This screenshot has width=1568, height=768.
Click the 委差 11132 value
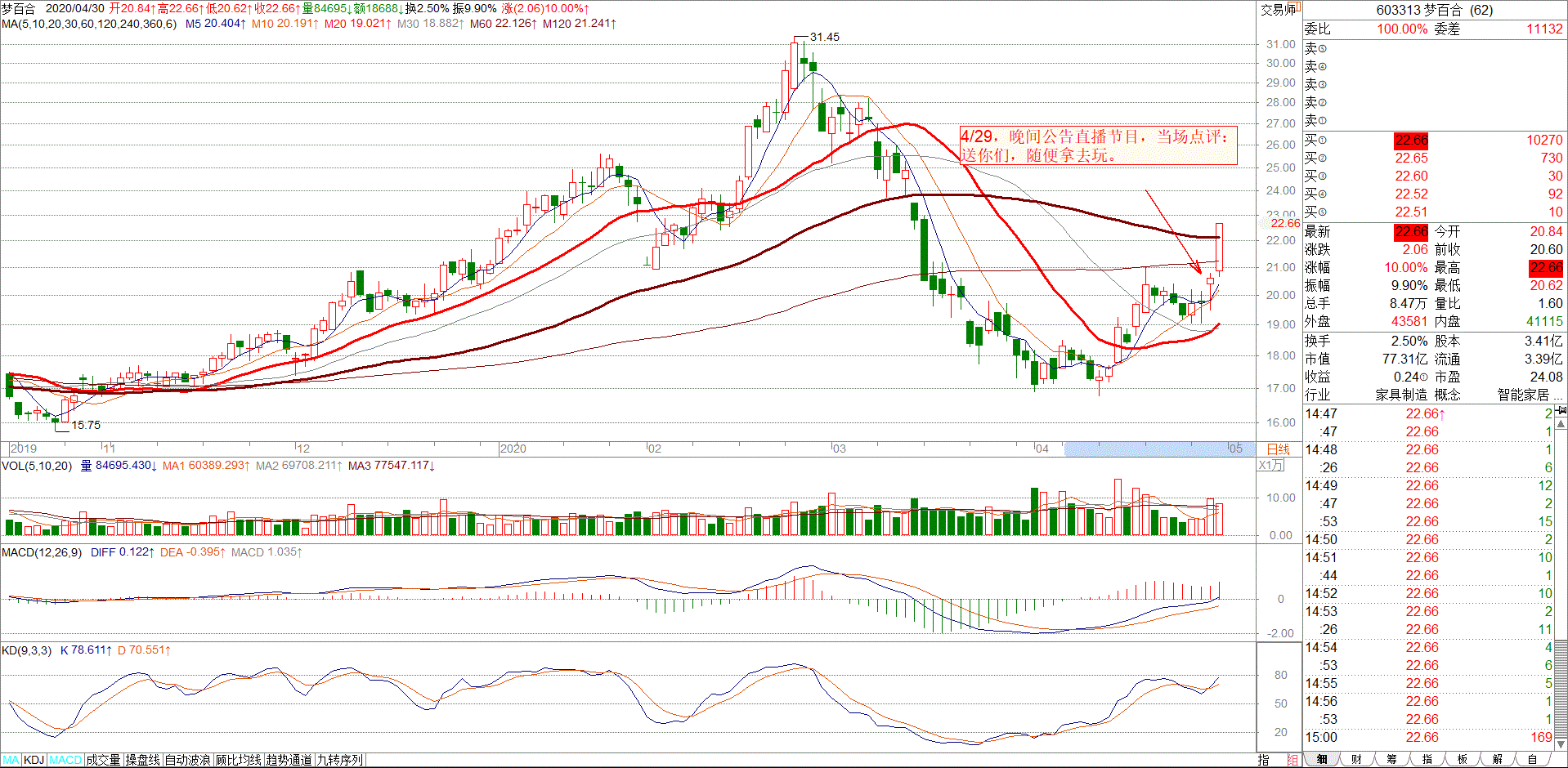pyautogui.click(x=1544, y=29)
